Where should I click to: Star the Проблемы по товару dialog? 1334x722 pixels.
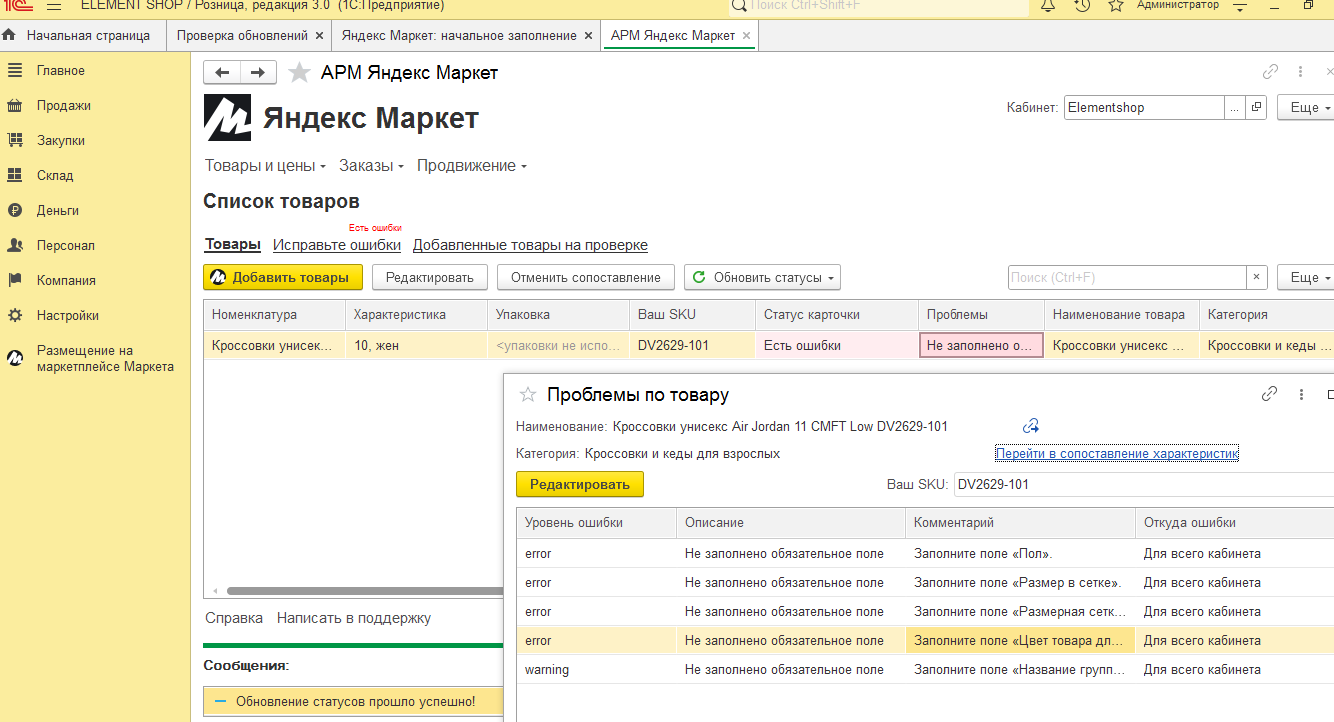pos(528,395)
